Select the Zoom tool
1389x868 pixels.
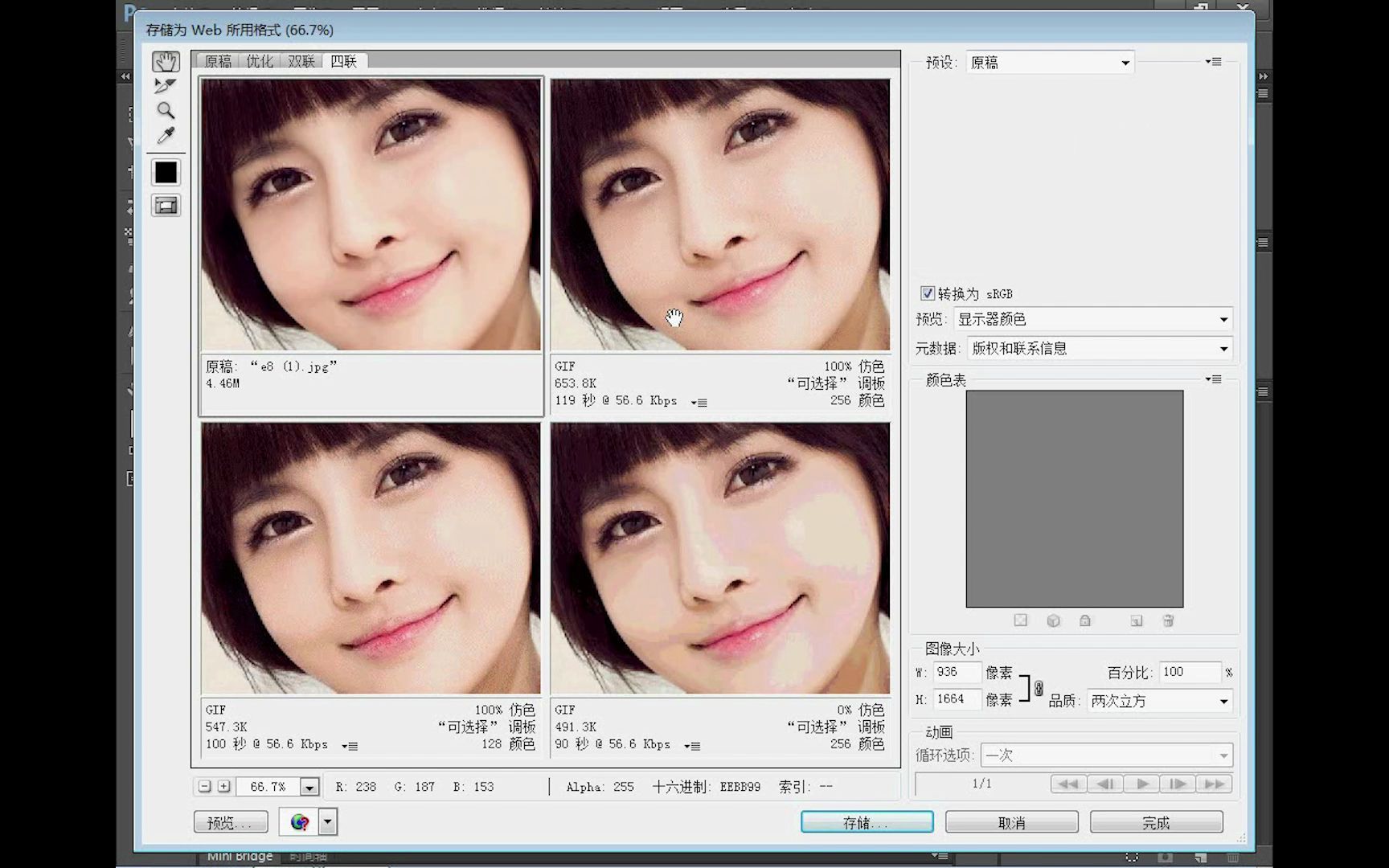coord(166,111)
